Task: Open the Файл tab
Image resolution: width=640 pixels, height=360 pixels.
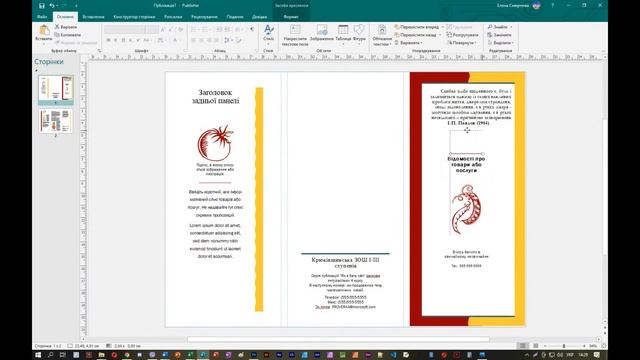Action: (42, 17)
